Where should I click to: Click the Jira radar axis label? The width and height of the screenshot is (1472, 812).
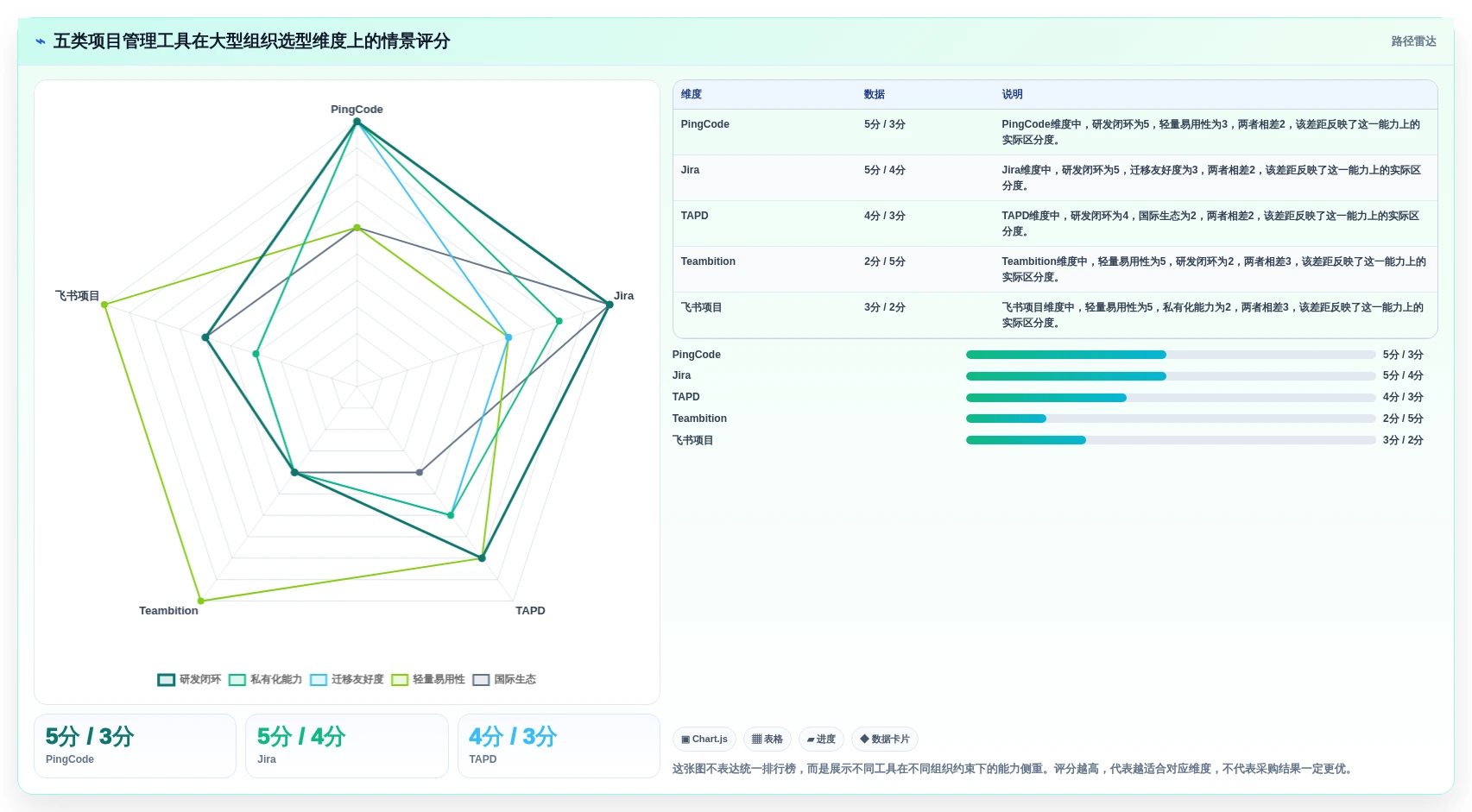623,296
